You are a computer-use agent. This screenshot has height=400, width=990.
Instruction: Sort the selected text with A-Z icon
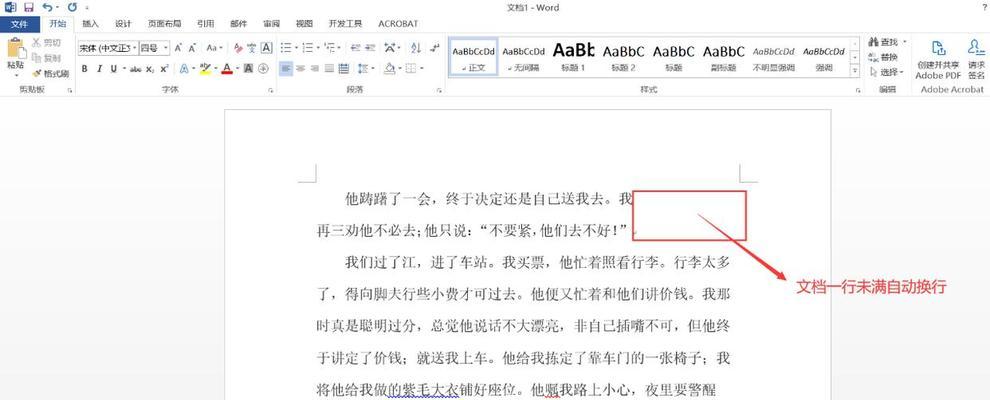[x=415, y=48]
